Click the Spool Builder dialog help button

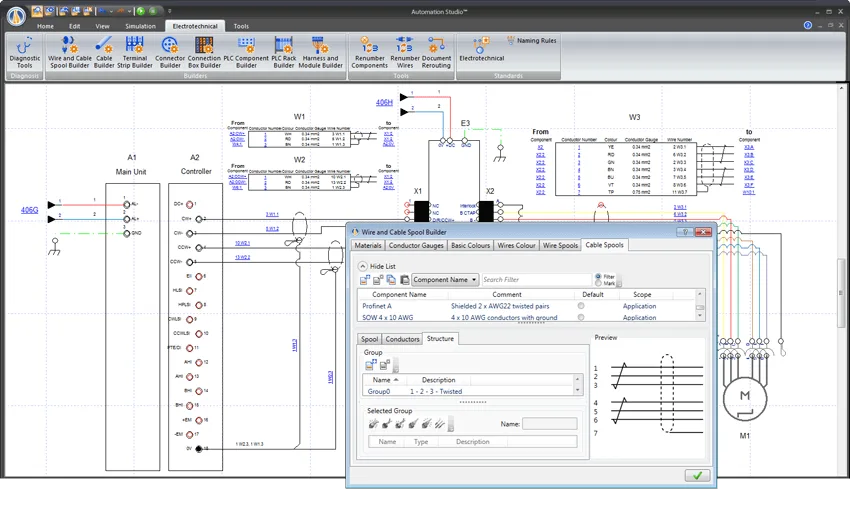pyautogui.click(x=685, y=232)
